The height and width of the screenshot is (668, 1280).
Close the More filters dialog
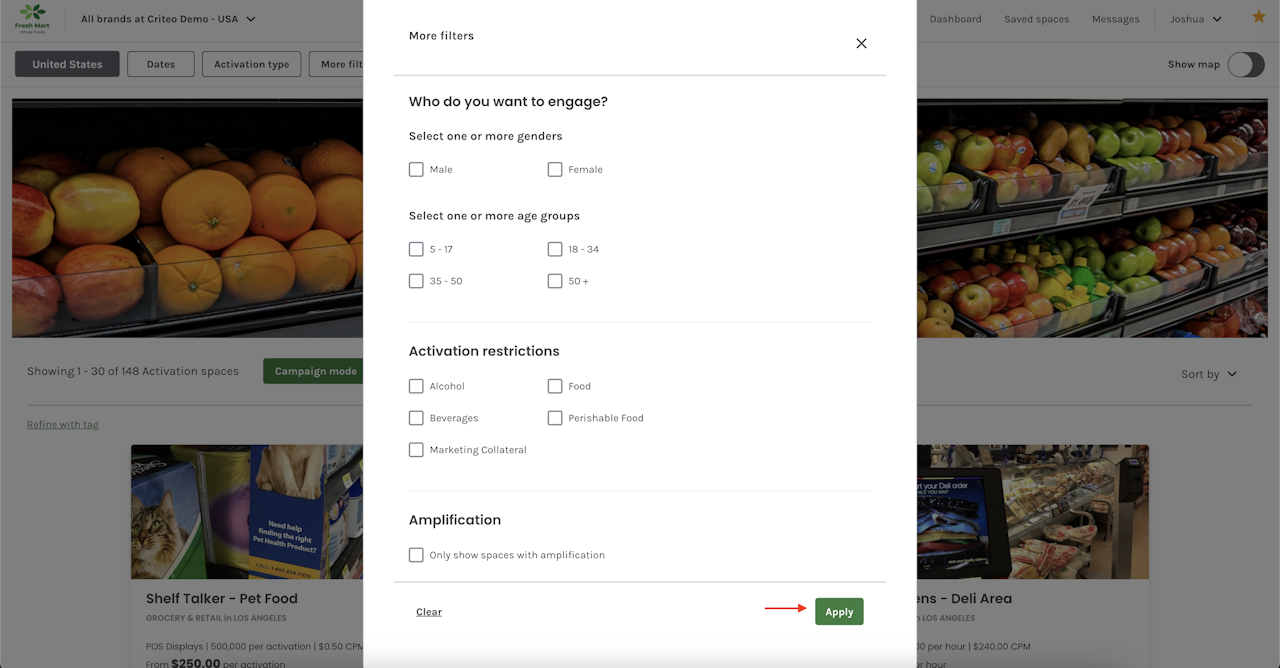861,44
